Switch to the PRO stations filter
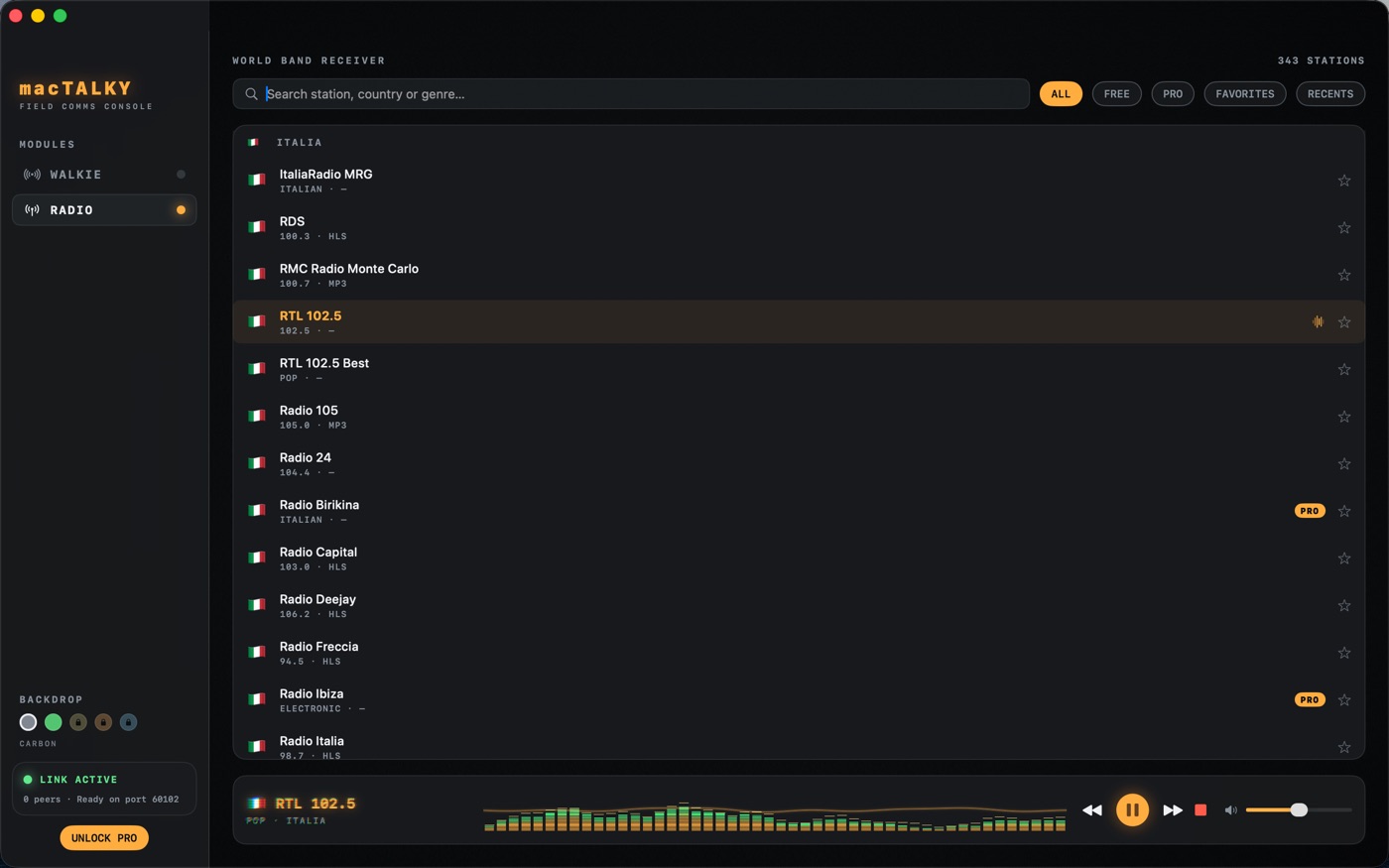1389x868 pixels. (x=1173, y=94)
